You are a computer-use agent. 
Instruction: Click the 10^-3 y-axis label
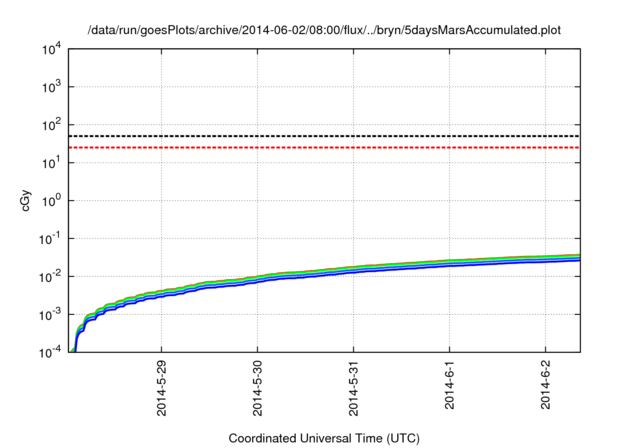[50, 315]
